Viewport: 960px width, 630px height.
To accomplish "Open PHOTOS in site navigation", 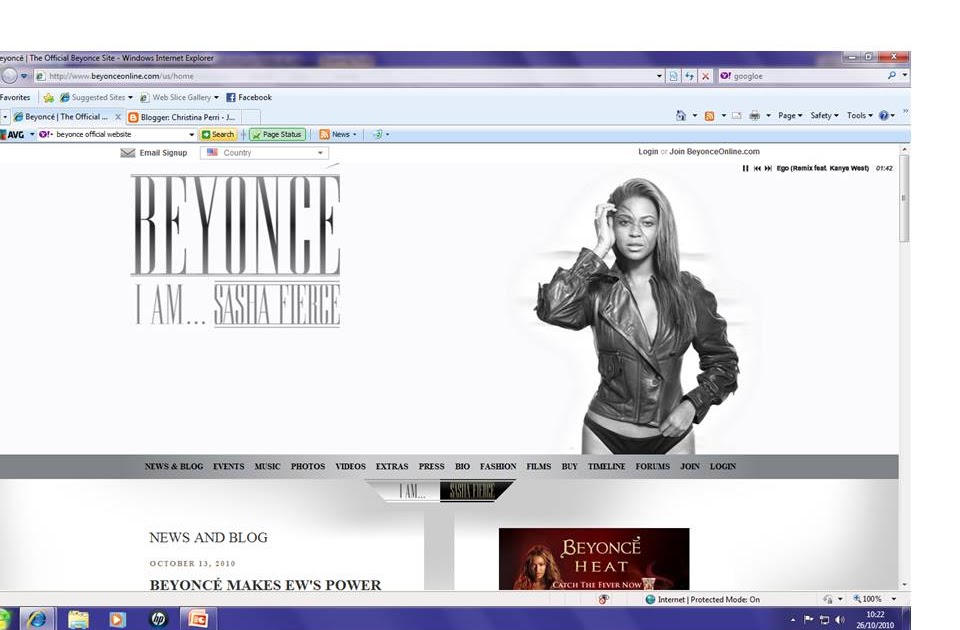I will pyautogui.click(x=308, y=467).
